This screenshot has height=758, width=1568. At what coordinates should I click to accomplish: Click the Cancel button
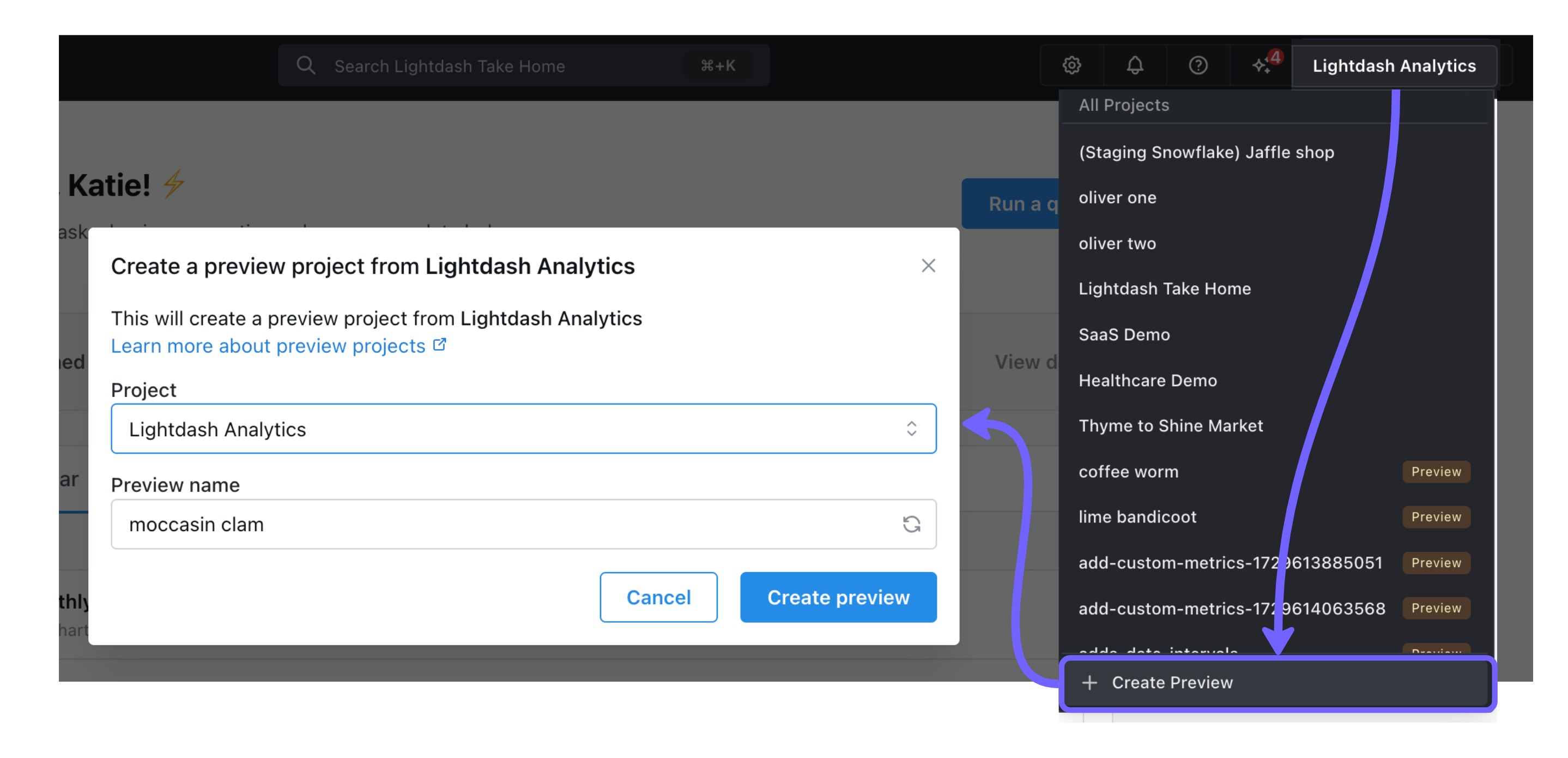658,597
